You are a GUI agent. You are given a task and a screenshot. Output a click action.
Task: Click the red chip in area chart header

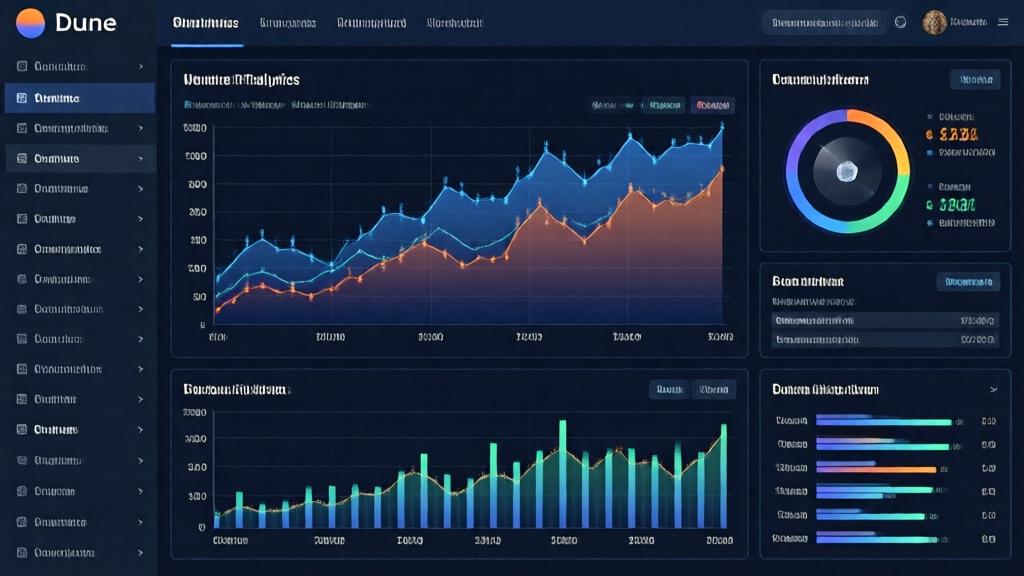(712, 105)
